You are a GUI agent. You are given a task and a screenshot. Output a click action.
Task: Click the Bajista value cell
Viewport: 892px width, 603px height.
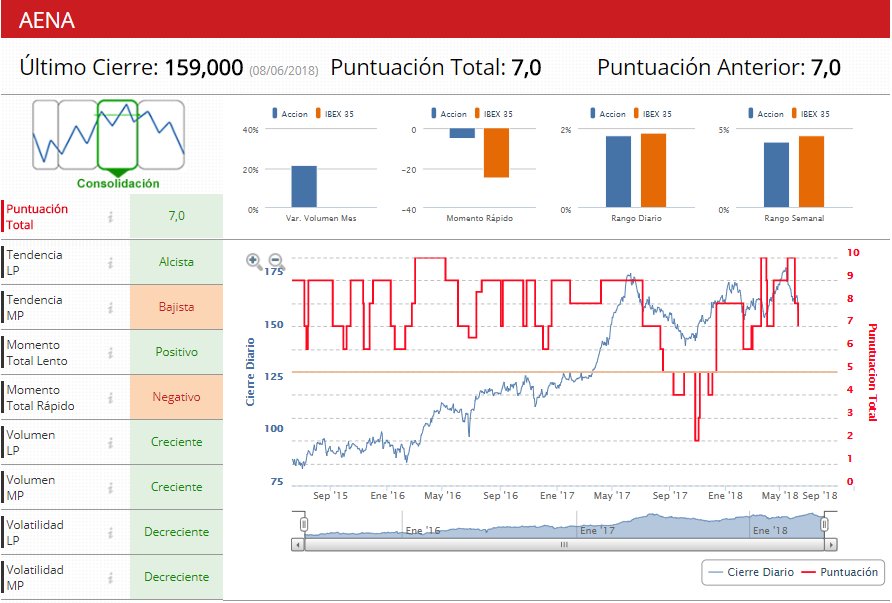pyautogui.click(x=176, y=307)
